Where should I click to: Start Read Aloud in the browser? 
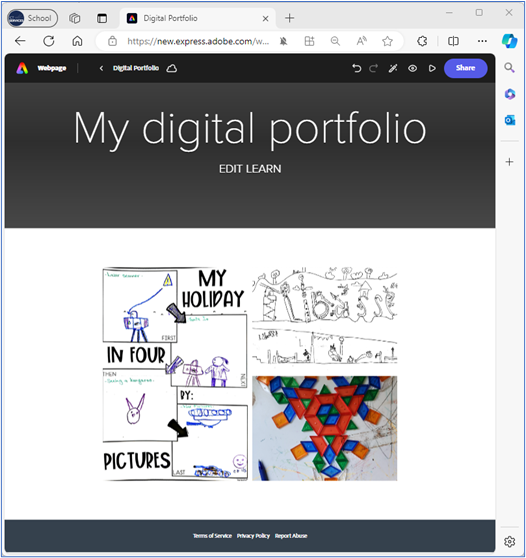point(362,41)
